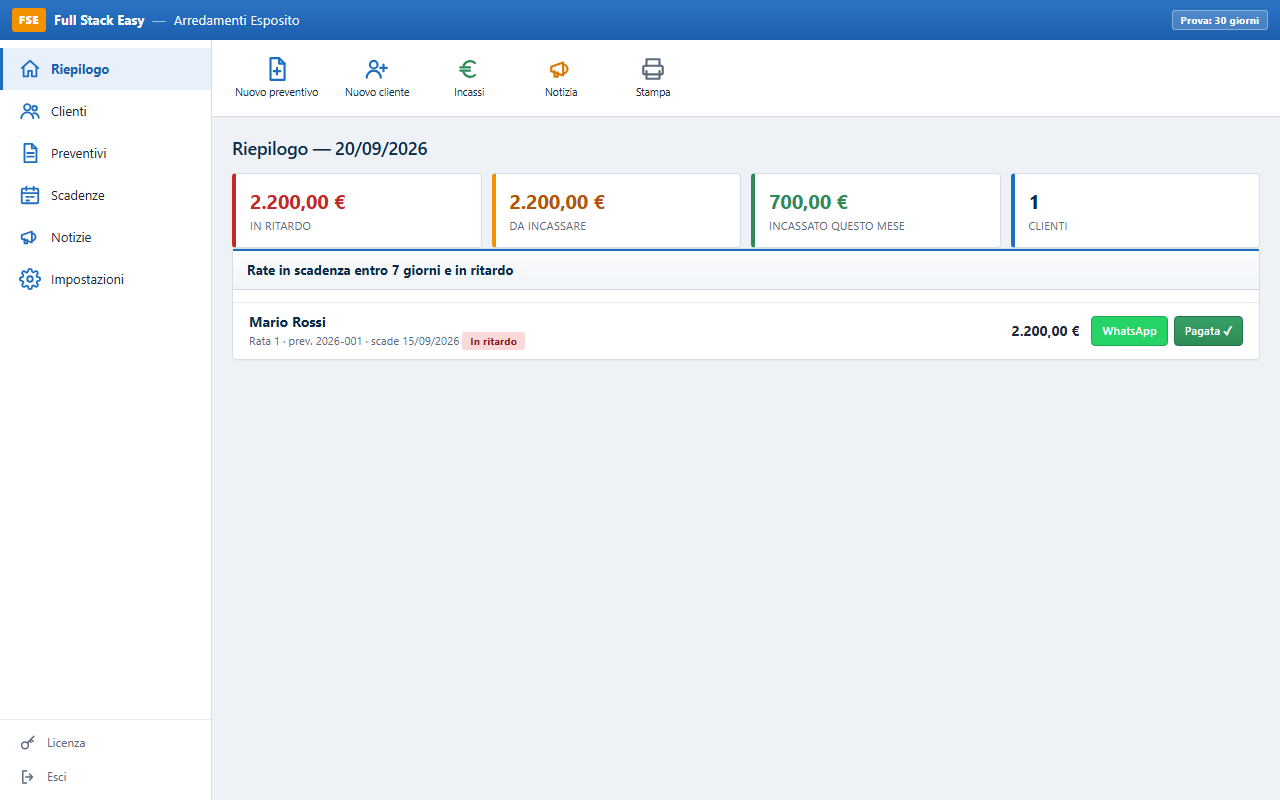Click the Notizie megaphone sidebar icon
Screen dimensions: 1280x800
click(x=30, y=237)
